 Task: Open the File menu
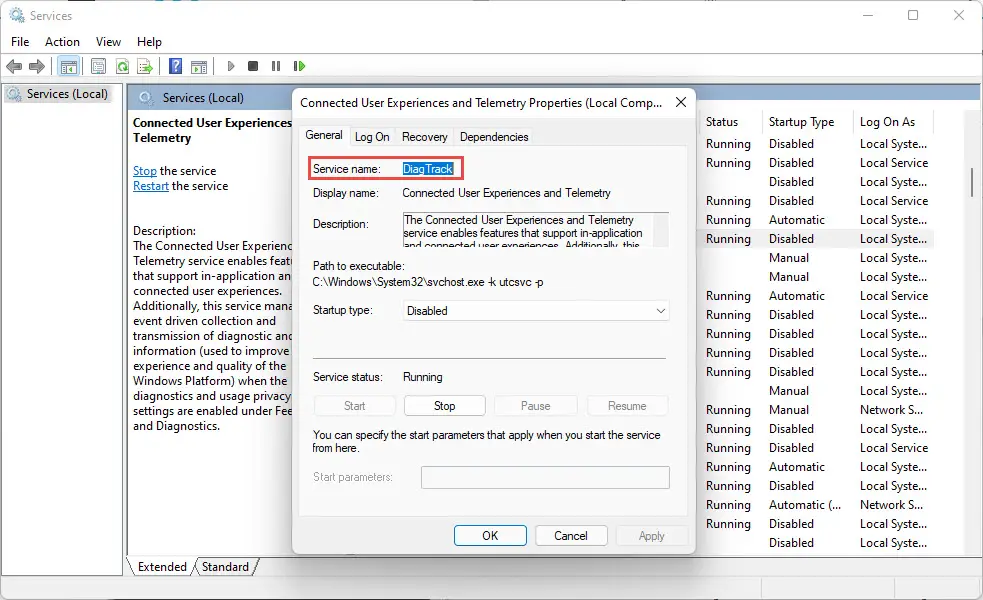click(20, 42)
